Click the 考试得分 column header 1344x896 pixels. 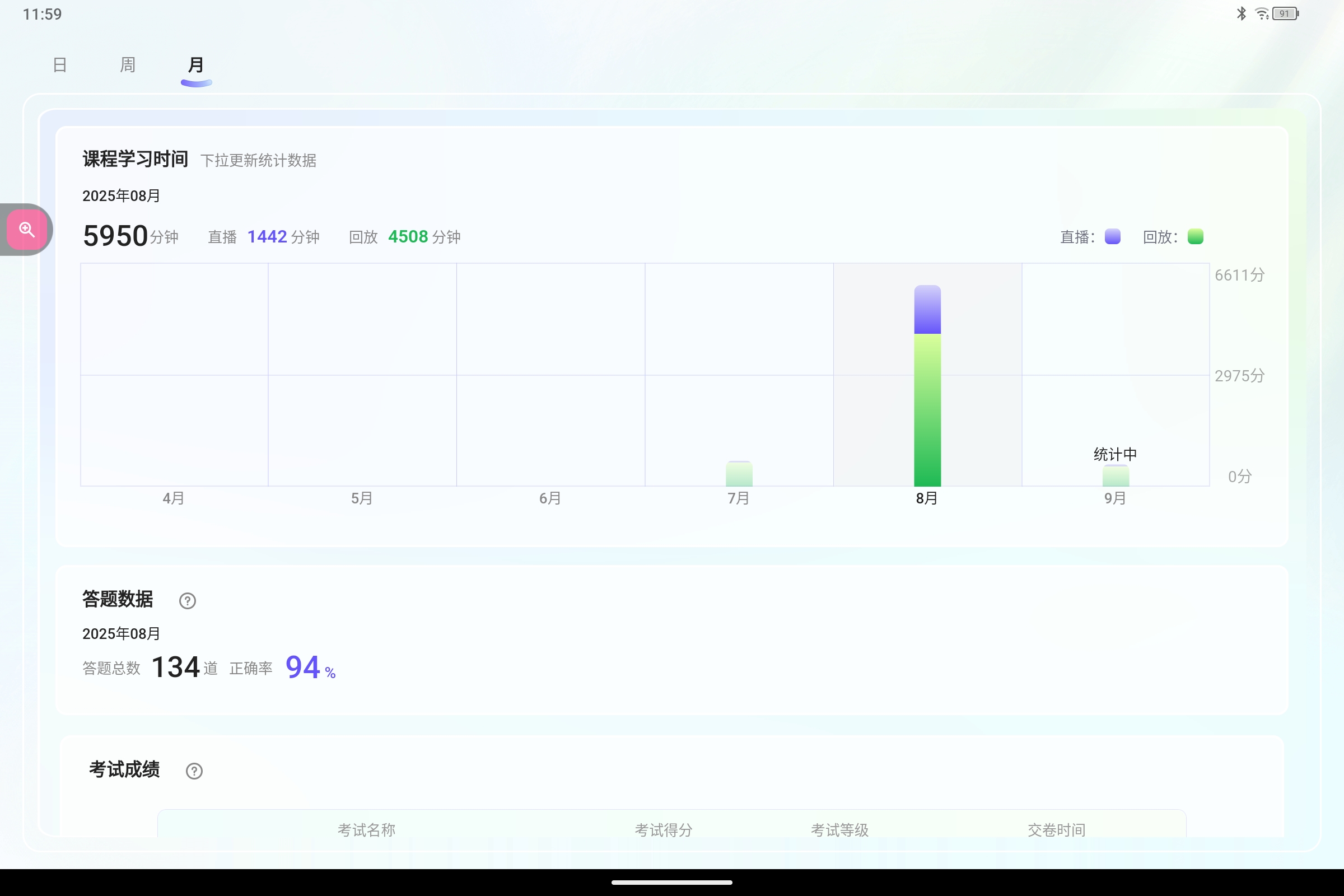[663, 830]
